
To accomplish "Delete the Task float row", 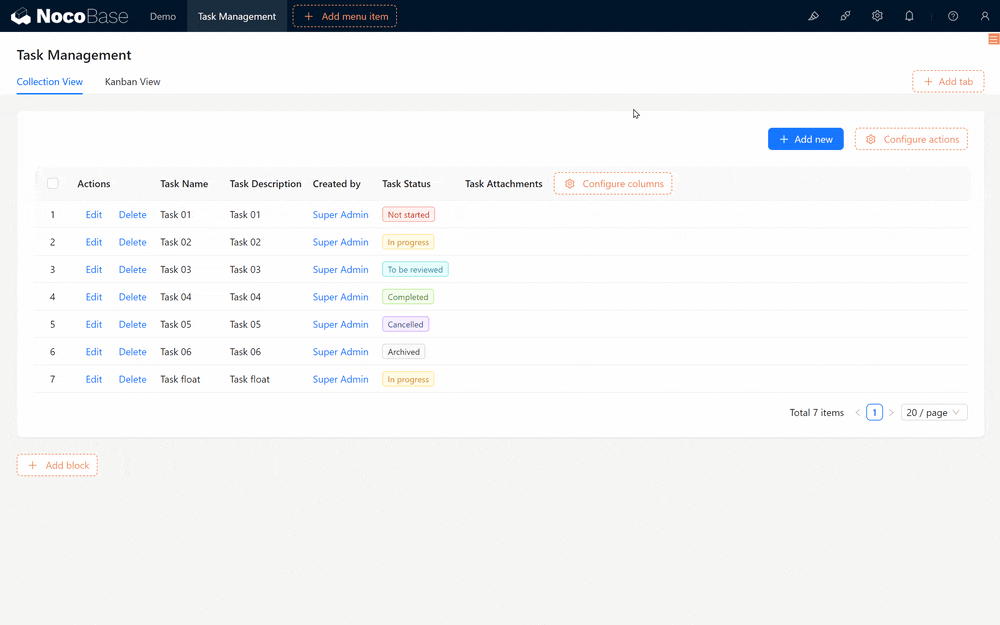I will [x=133, y=379].
